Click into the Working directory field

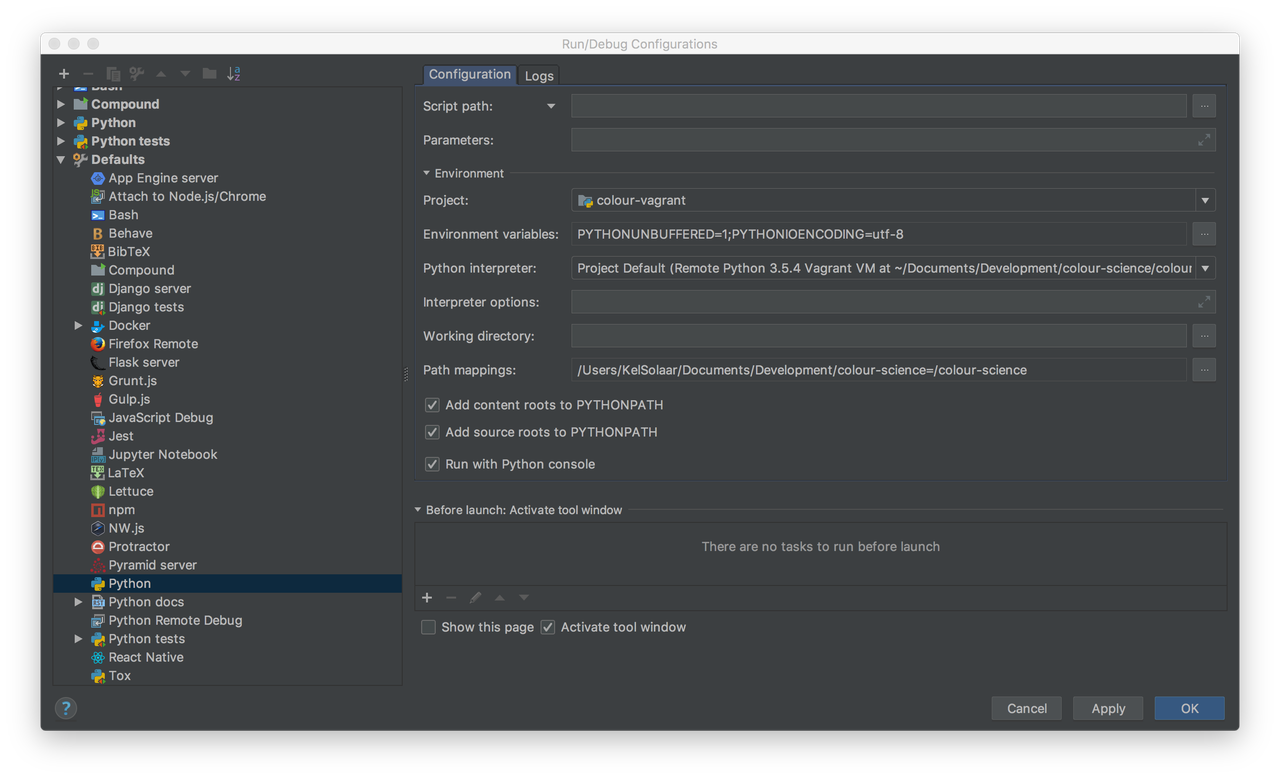click(879, 336)
